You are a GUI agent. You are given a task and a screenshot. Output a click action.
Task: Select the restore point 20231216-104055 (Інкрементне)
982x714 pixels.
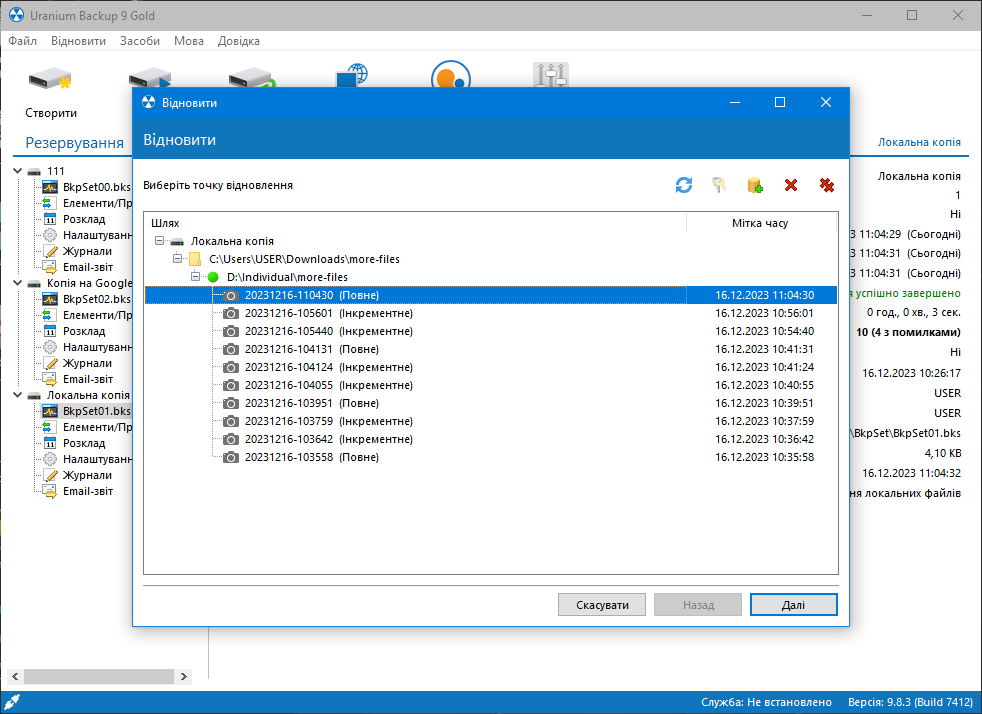491,385
